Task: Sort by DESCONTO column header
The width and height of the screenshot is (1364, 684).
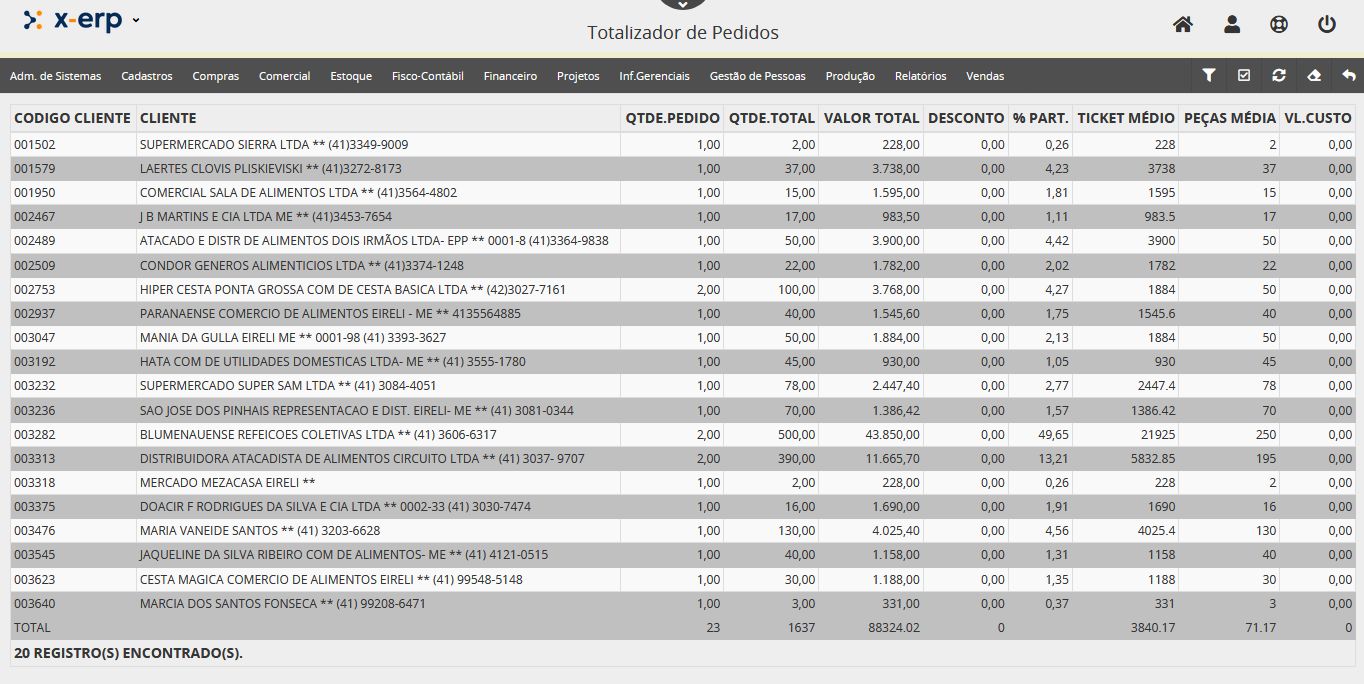Action: click(x=966, y=118)
